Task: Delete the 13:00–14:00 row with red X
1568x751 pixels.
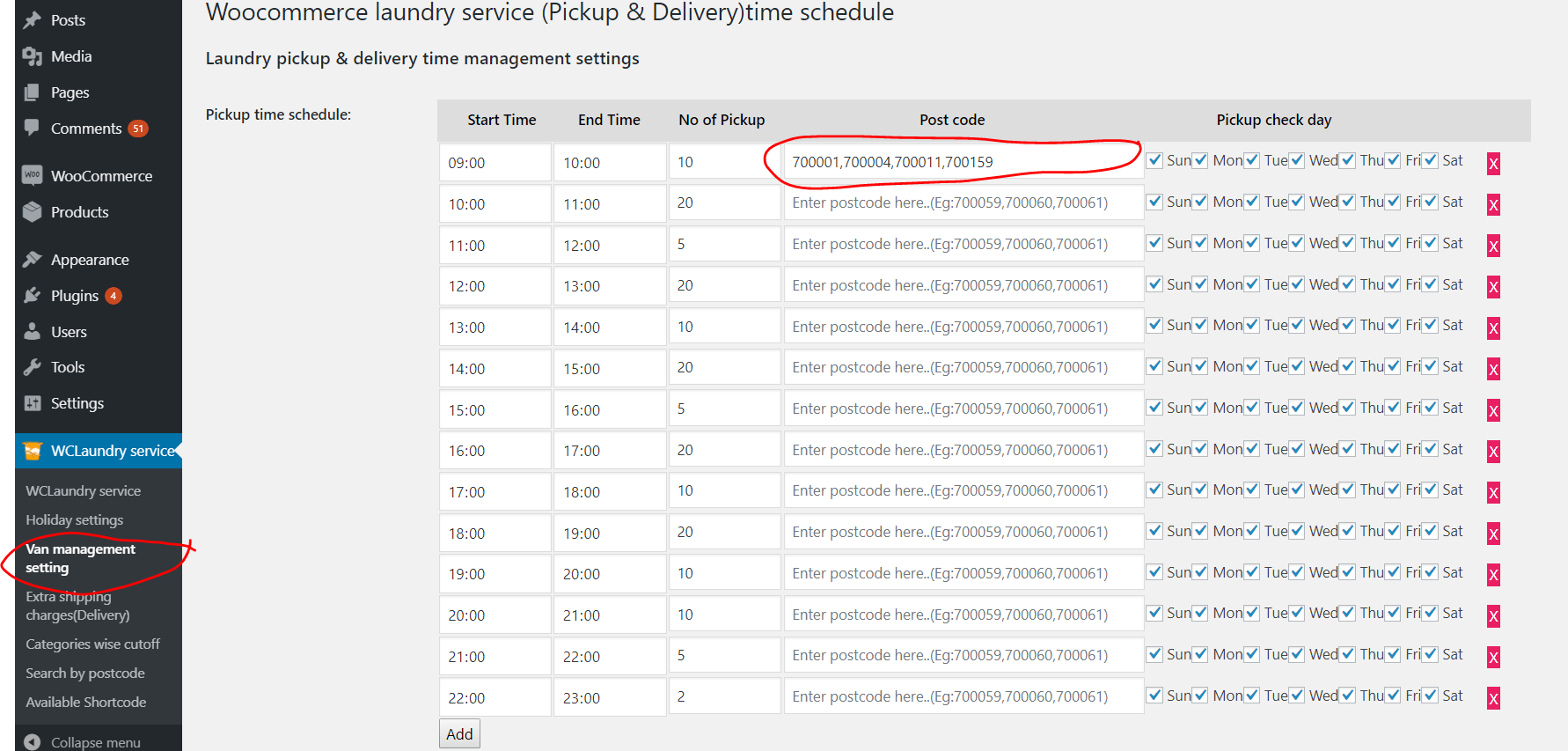Action: coord(1493,328)
